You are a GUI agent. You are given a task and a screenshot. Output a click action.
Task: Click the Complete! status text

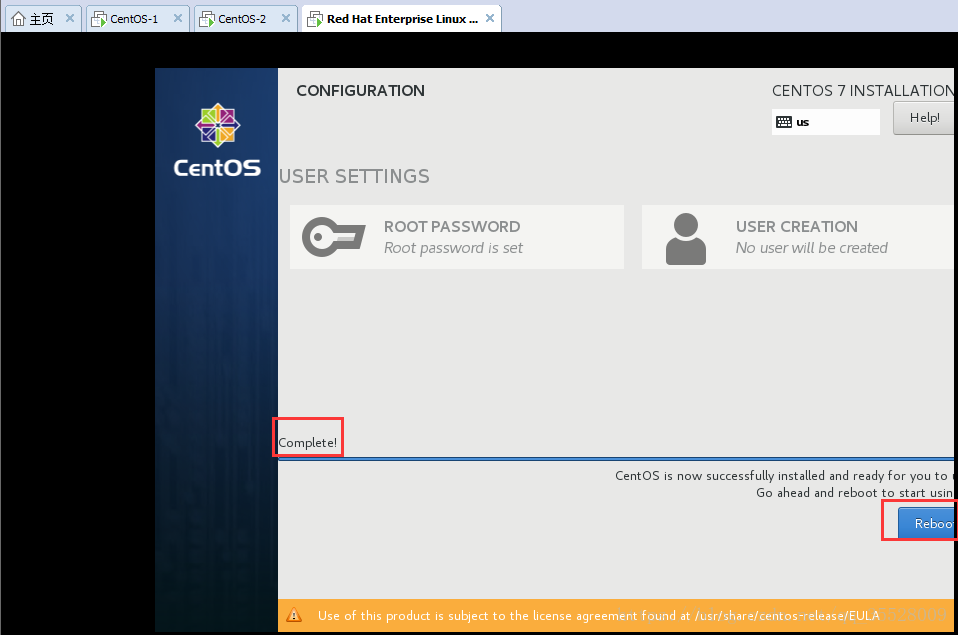tap(308, 442)
